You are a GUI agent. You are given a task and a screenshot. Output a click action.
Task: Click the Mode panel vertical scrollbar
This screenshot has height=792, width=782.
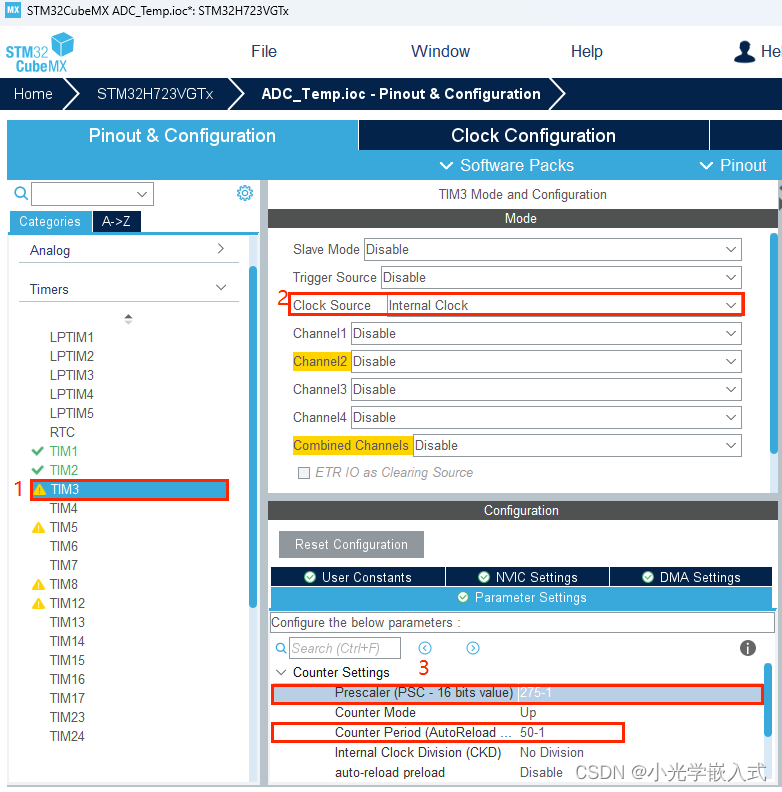773,343
